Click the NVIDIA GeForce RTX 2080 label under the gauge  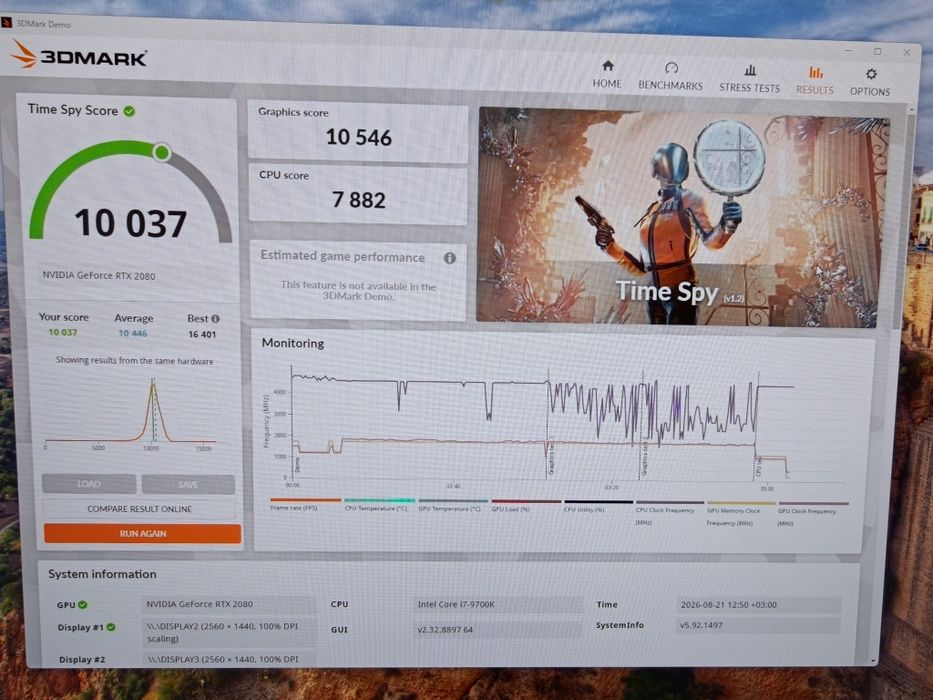[x=99, y=276]
